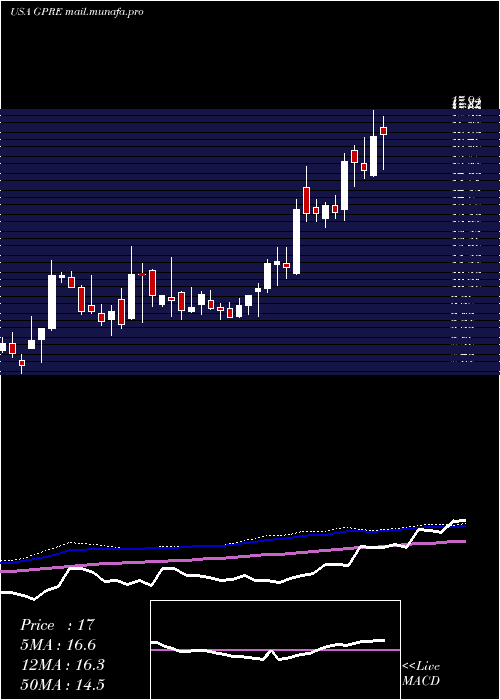Click inside the MACD inset chart

(275, 650)
